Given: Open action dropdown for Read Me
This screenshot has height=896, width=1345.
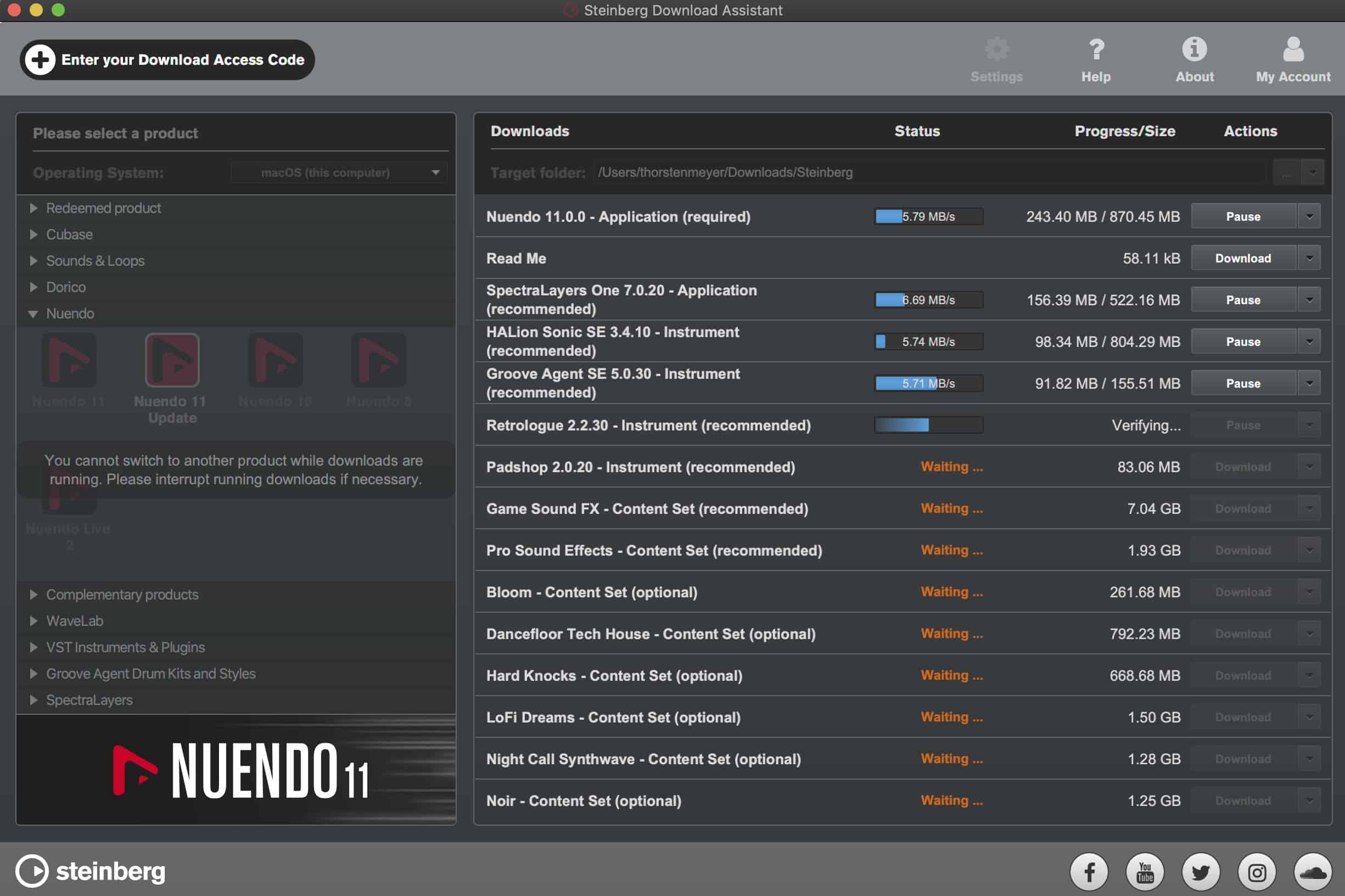Looking at the screenshot, I should coord(1309,258).
